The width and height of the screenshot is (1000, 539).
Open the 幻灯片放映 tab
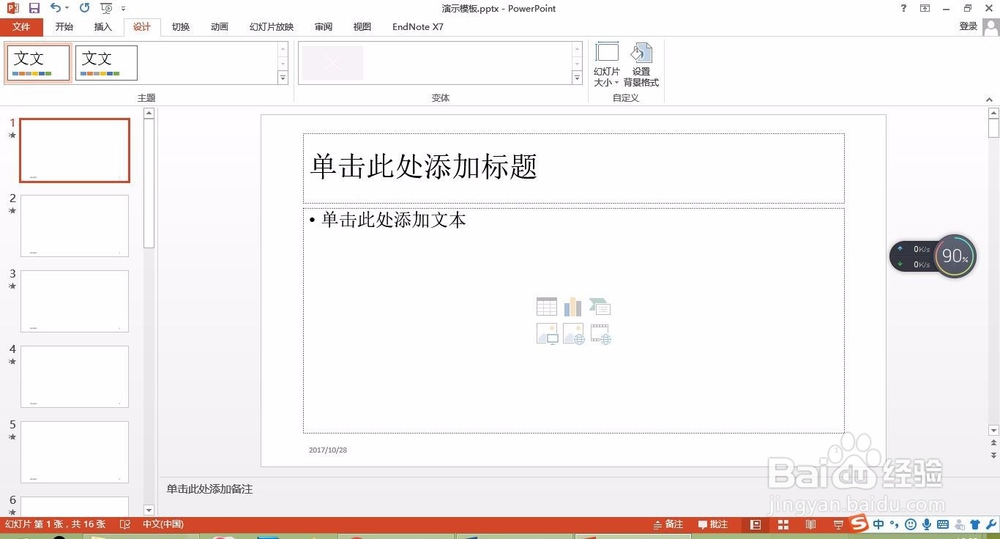pos(272,27)
